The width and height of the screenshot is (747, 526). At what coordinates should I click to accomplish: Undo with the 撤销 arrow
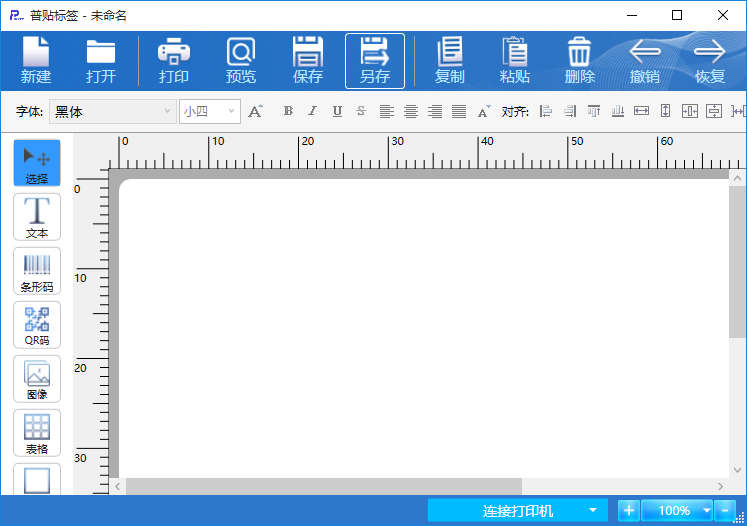645,61
